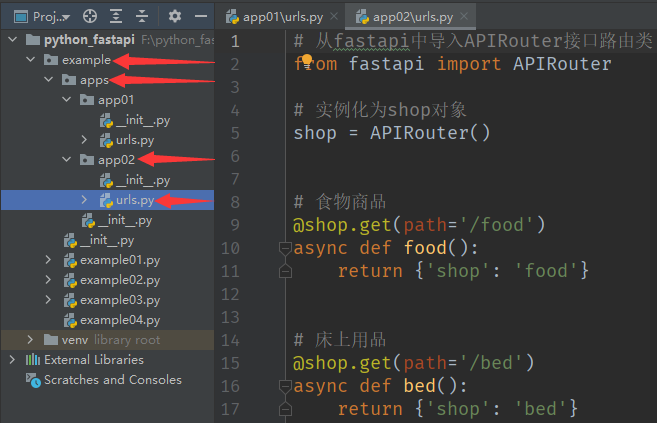Hide the project panel with minus icon
The width and height of the screenshot is (657, 423).
tap(201, 16)
